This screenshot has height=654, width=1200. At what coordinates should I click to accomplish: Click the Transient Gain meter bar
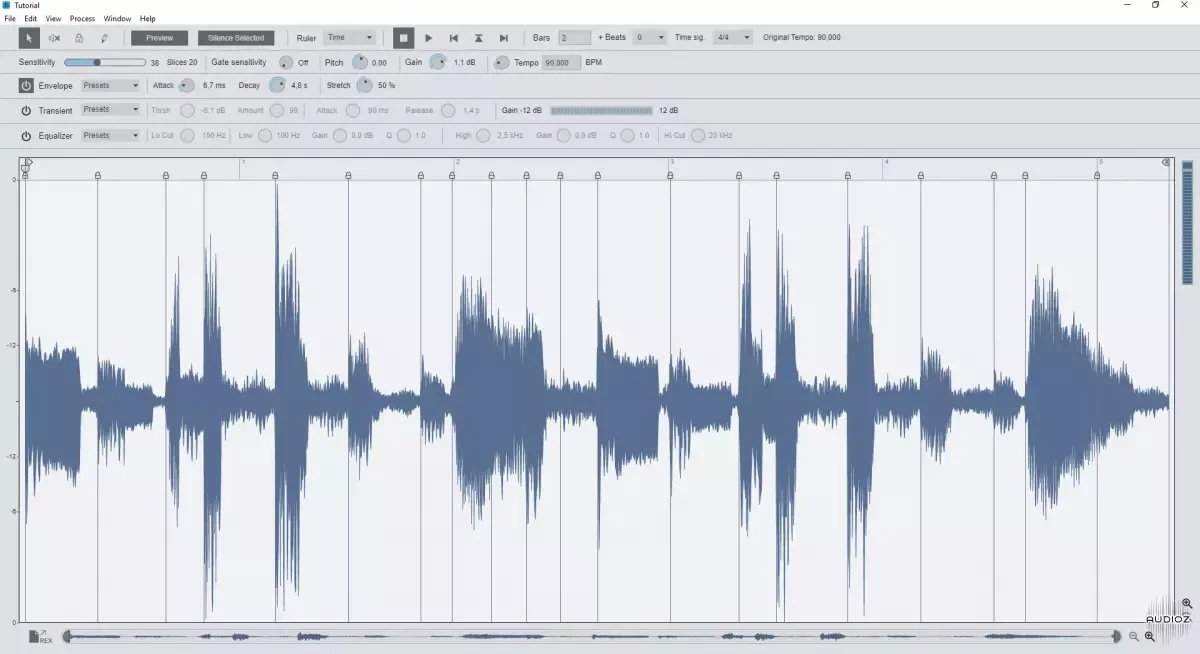(601, 110)
